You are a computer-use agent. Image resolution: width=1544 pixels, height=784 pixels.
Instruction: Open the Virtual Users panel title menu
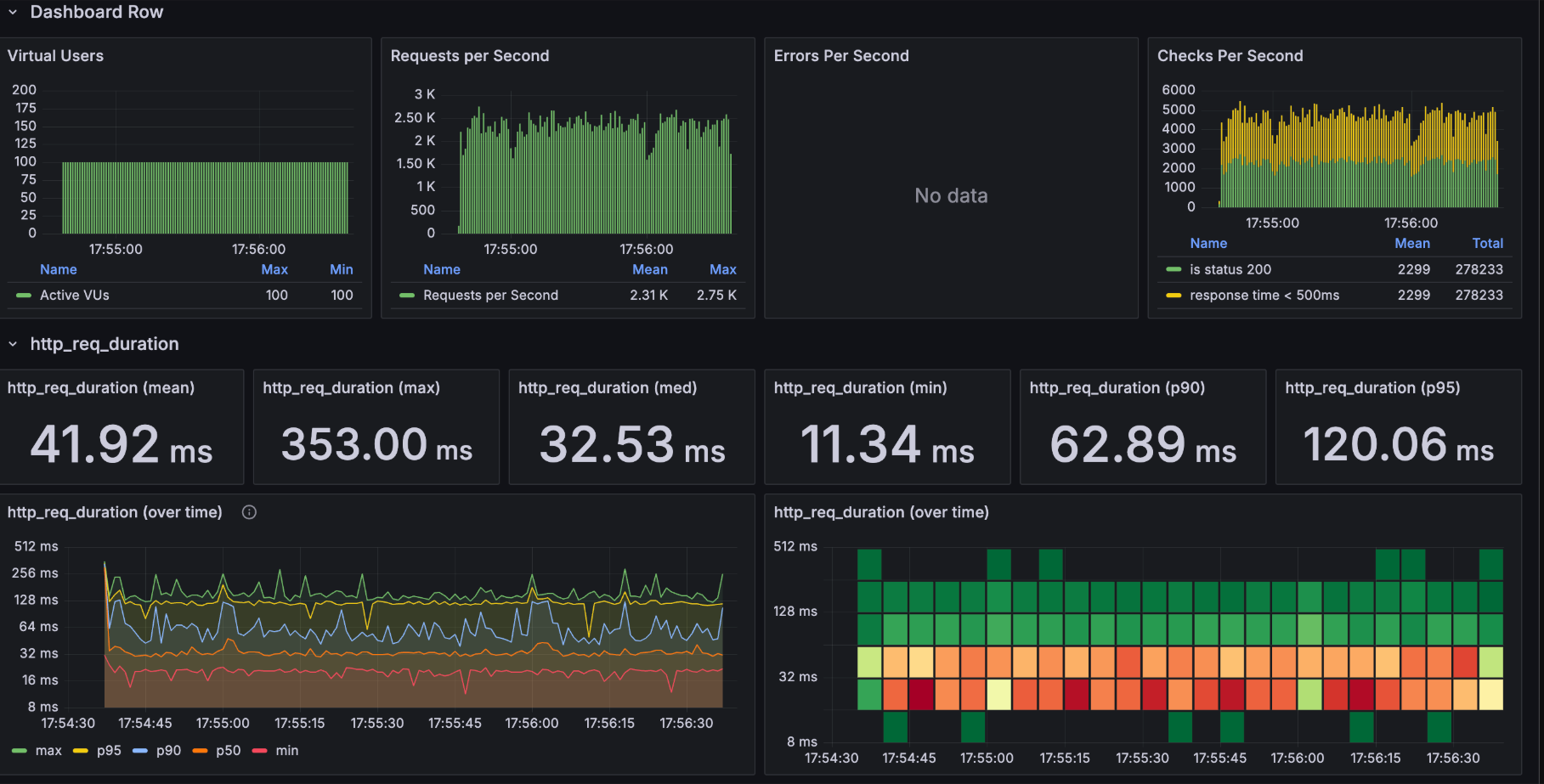pyautogui.click(x=55, y=56)
